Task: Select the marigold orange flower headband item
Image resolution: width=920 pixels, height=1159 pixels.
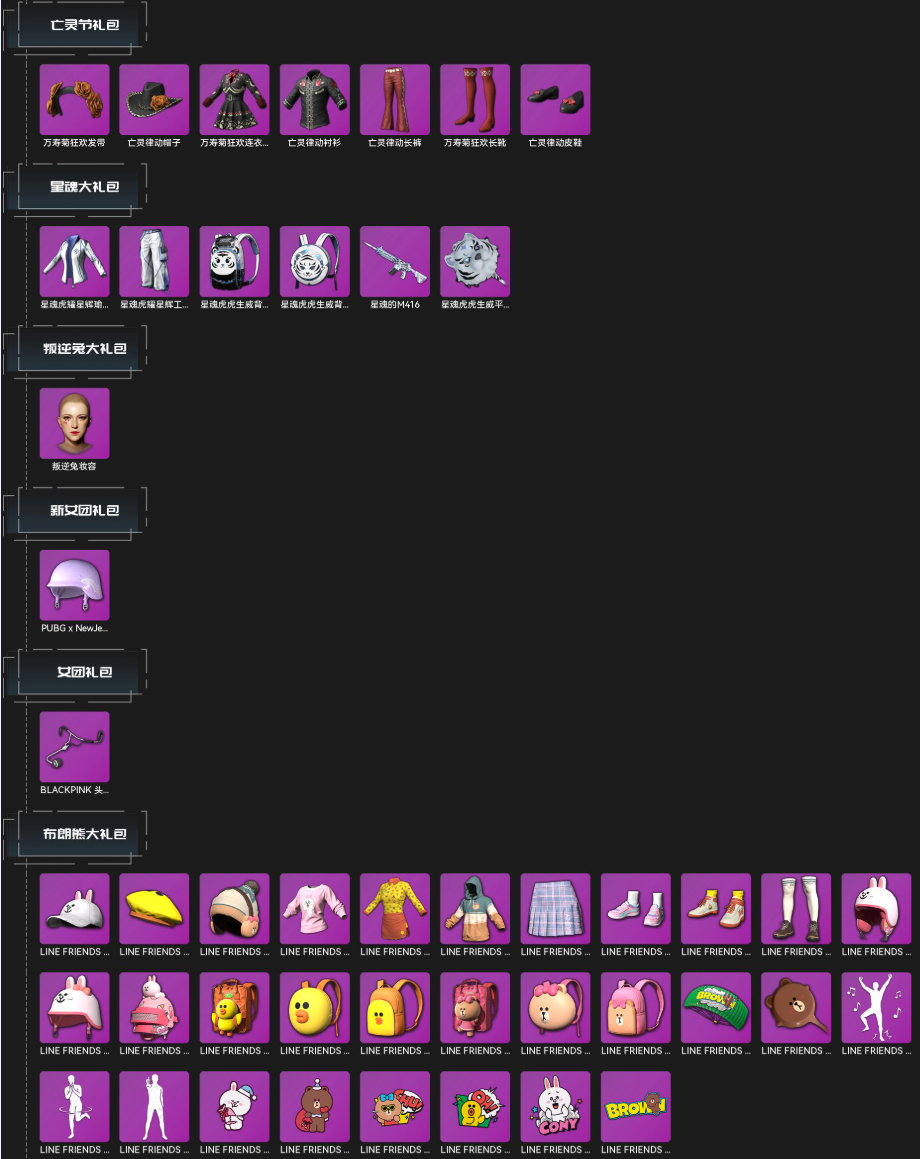Action: click(x=74, y=99)
